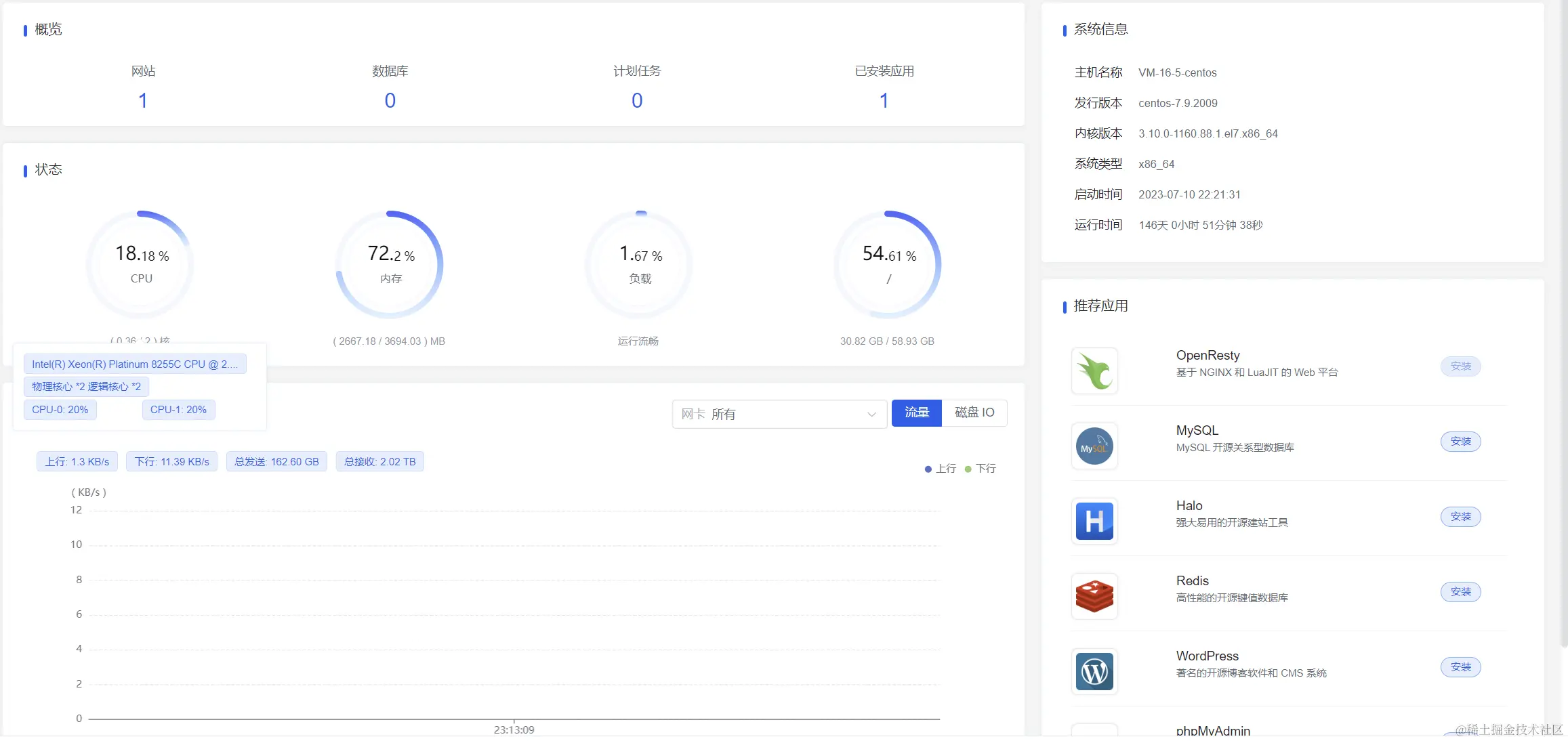This screenshot has height=741, width=1568.
Task: Click the Halo app icon
Action: pyautogui.click(x=1094, y=522)
